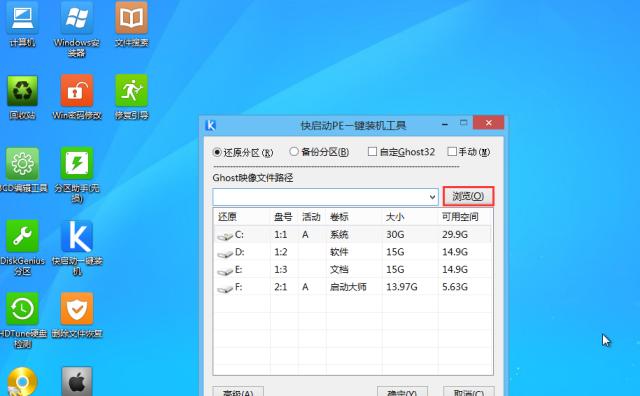The height and width of the screenshot is (396, 640).
Task: Close the 快启动PE一键装机工具 window
Action: pos(489,123)
